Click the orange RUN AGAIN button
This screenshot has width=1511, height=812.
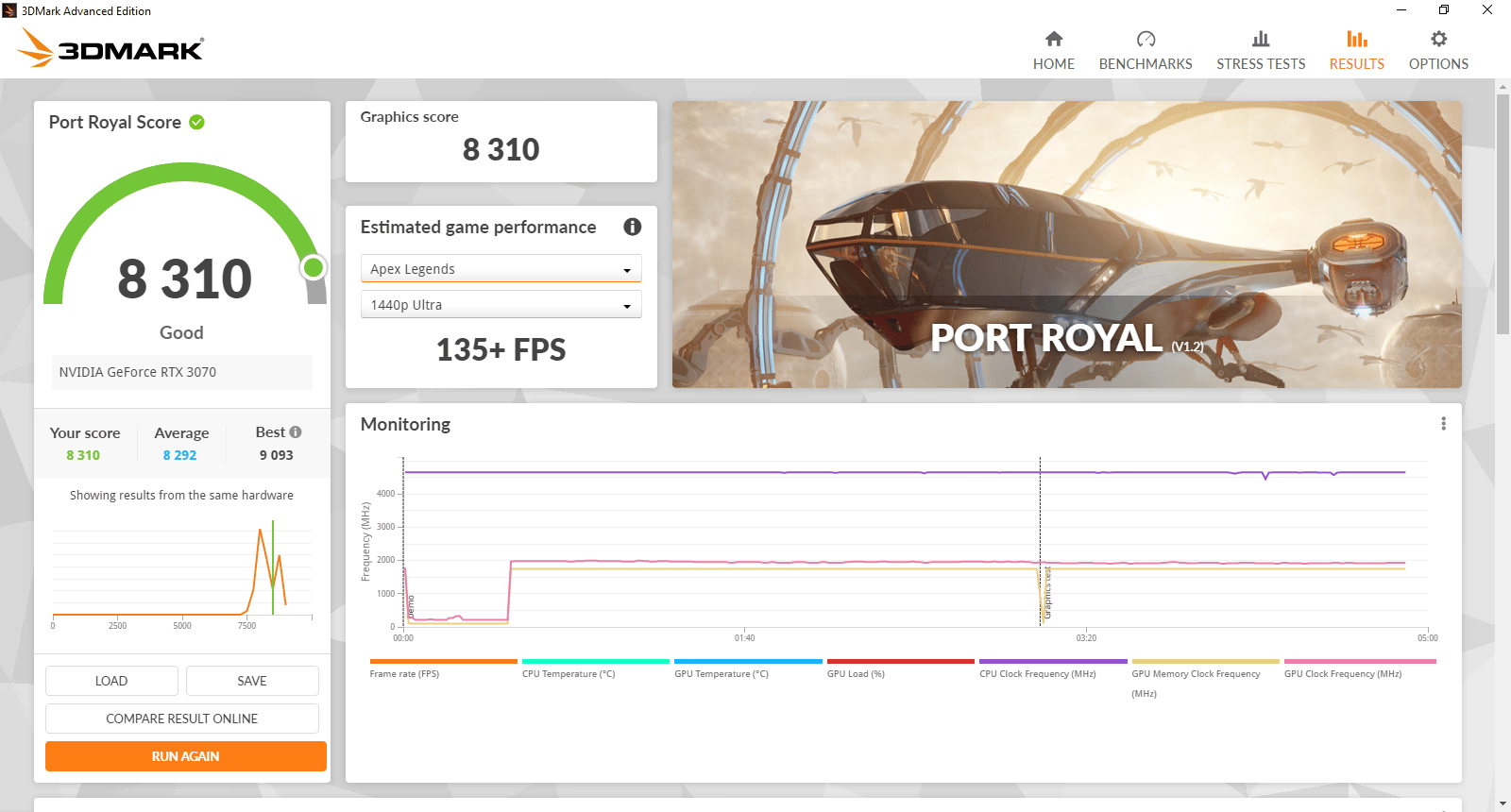(186, 756)
